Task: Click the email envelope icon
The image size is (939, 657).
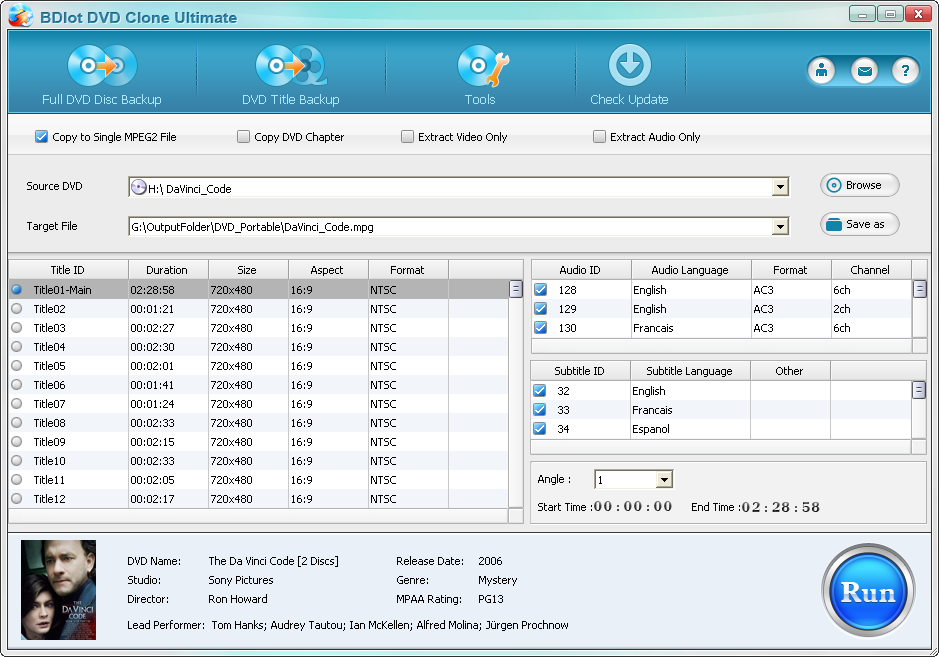Action: coord(864,71)
